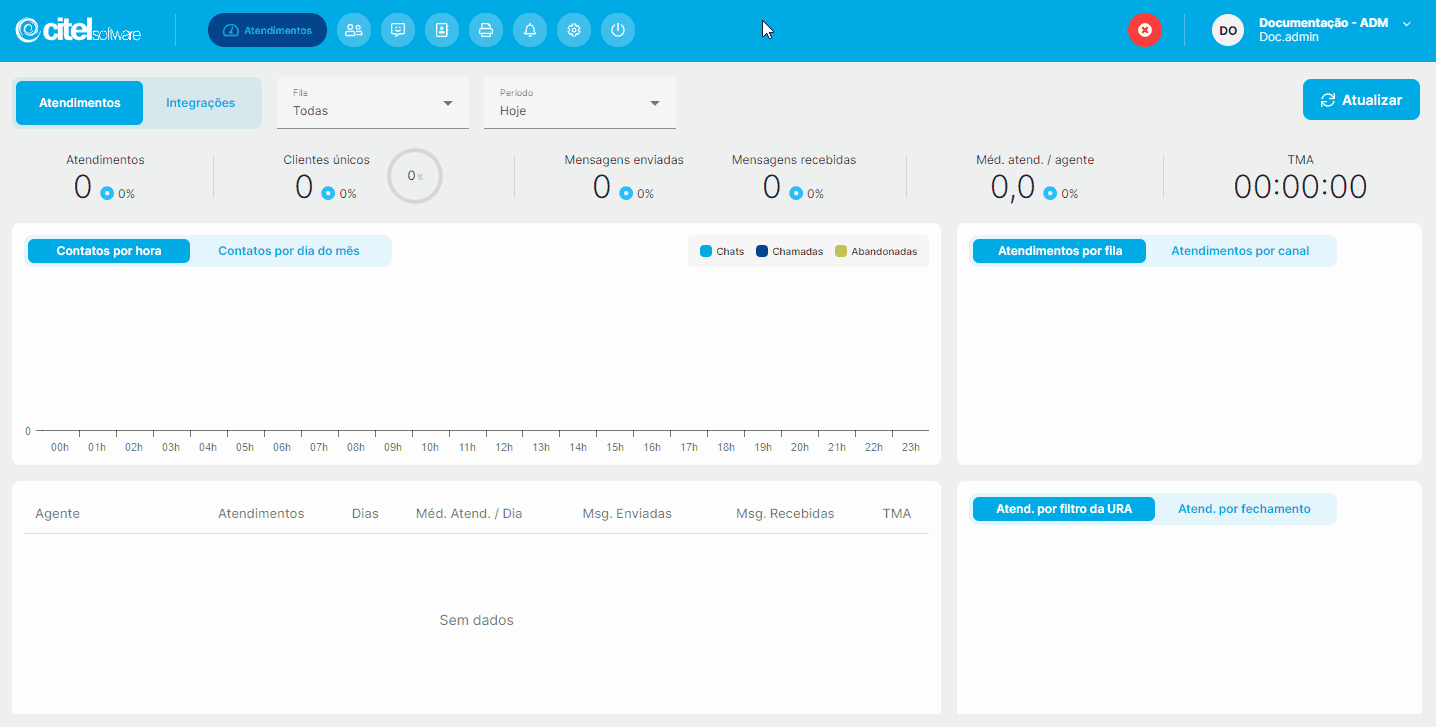Open notifications bell icon
Image resolution: width=1436 pixels, height=727 pixels.
[x=530, y=30]
